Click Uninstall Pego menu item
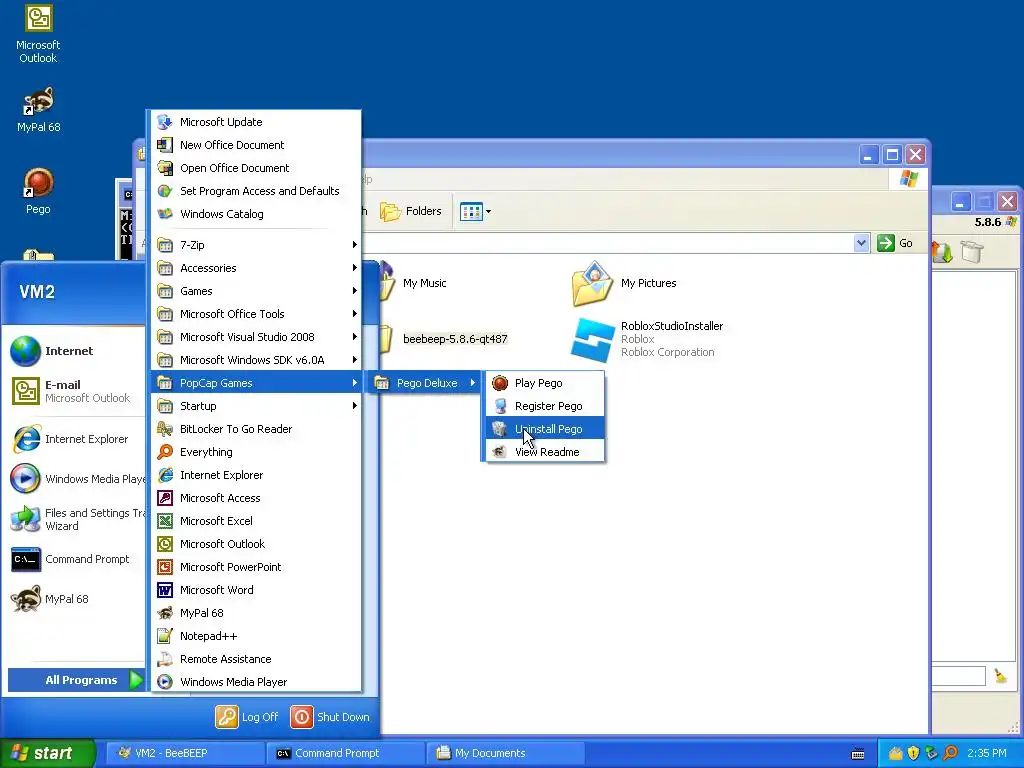The image size is (1024, 768). (x=545, y=428)
